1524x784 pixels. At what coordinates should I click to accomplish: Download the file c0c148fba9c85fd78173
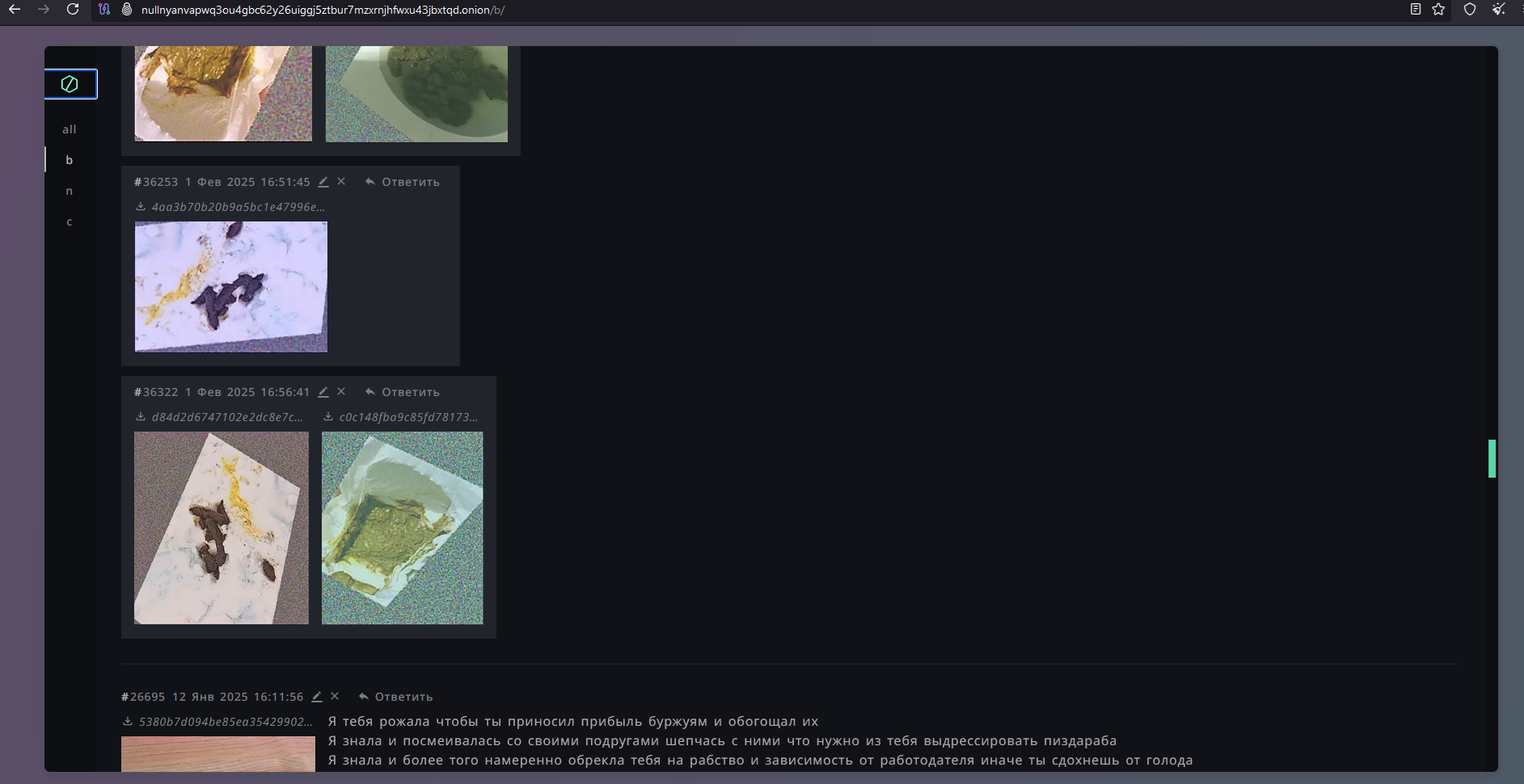(x=328, y=417)
